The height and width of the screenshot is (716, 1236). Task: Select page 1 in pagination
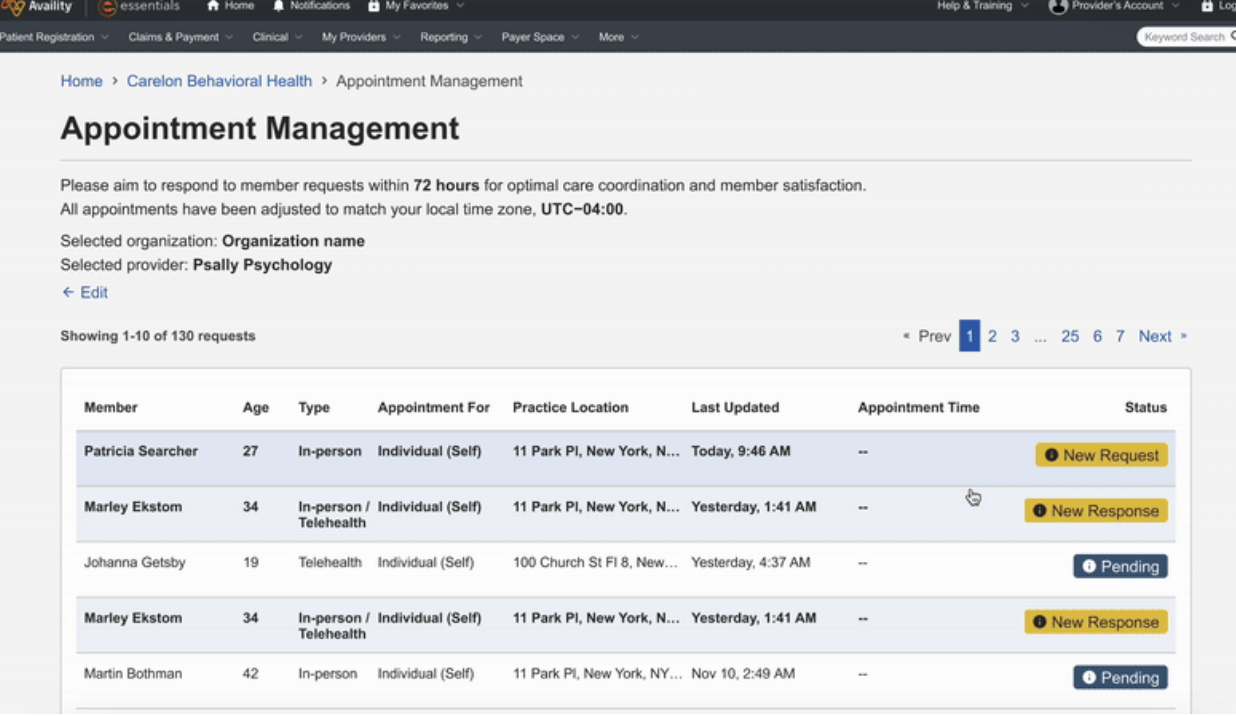click(969, 336)
